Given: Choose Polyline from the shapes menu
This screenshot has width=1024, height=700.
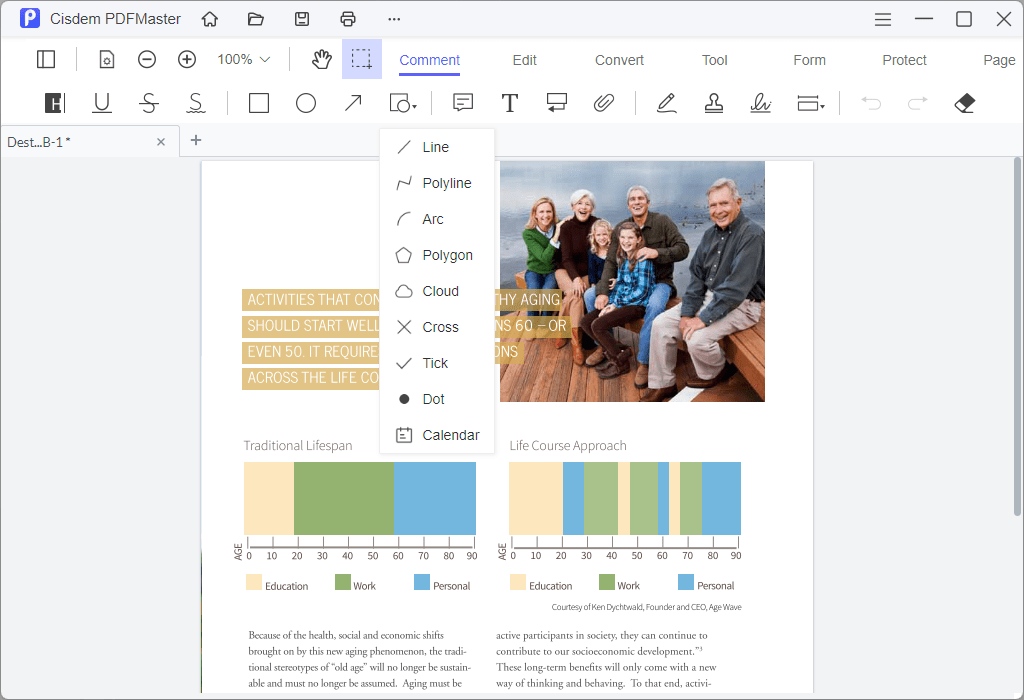Looking at the screenshot, I should [437, 183].
